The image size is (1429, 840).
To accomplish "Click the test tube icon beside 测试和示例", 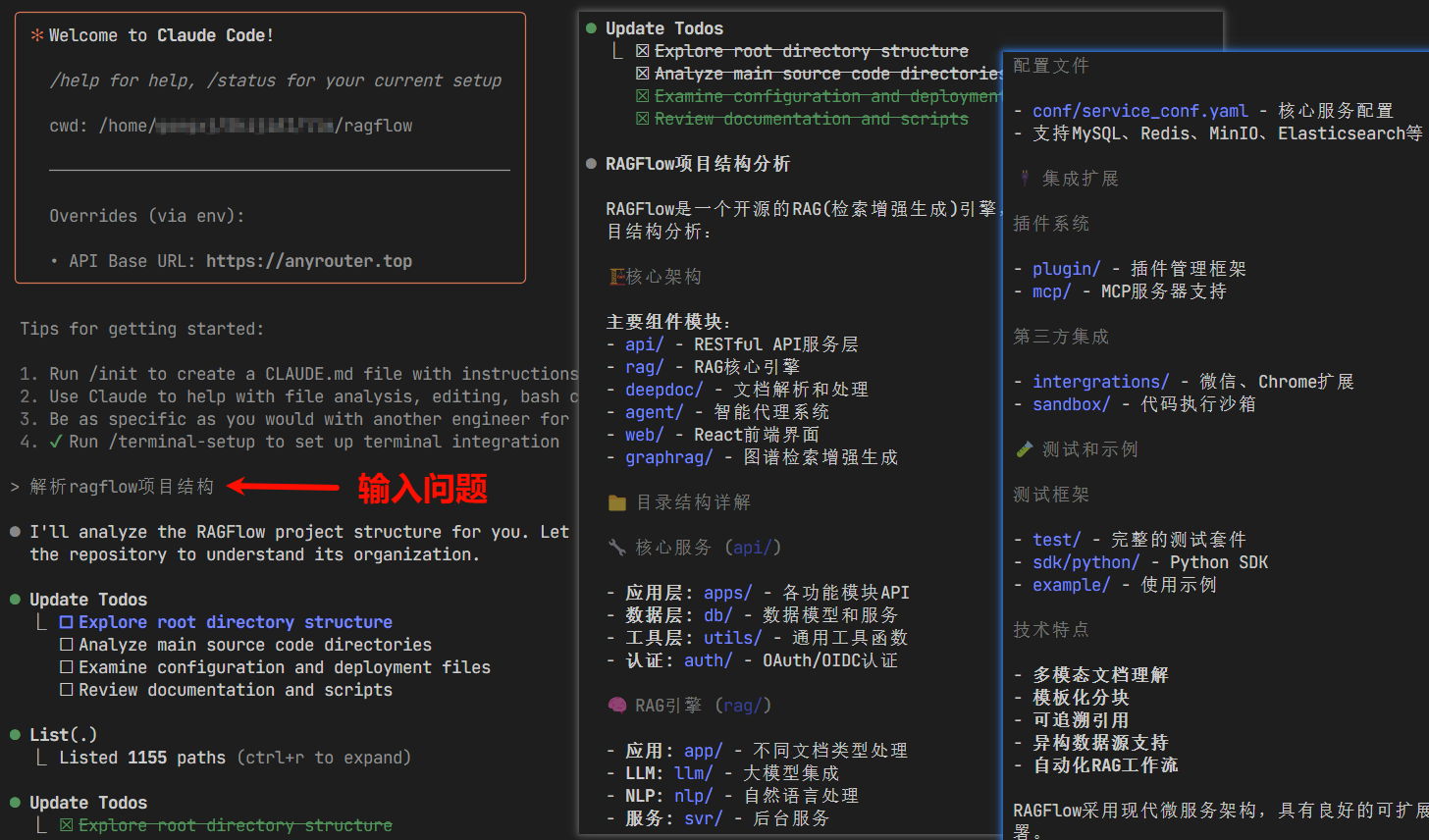I will tap(1024, 448).
